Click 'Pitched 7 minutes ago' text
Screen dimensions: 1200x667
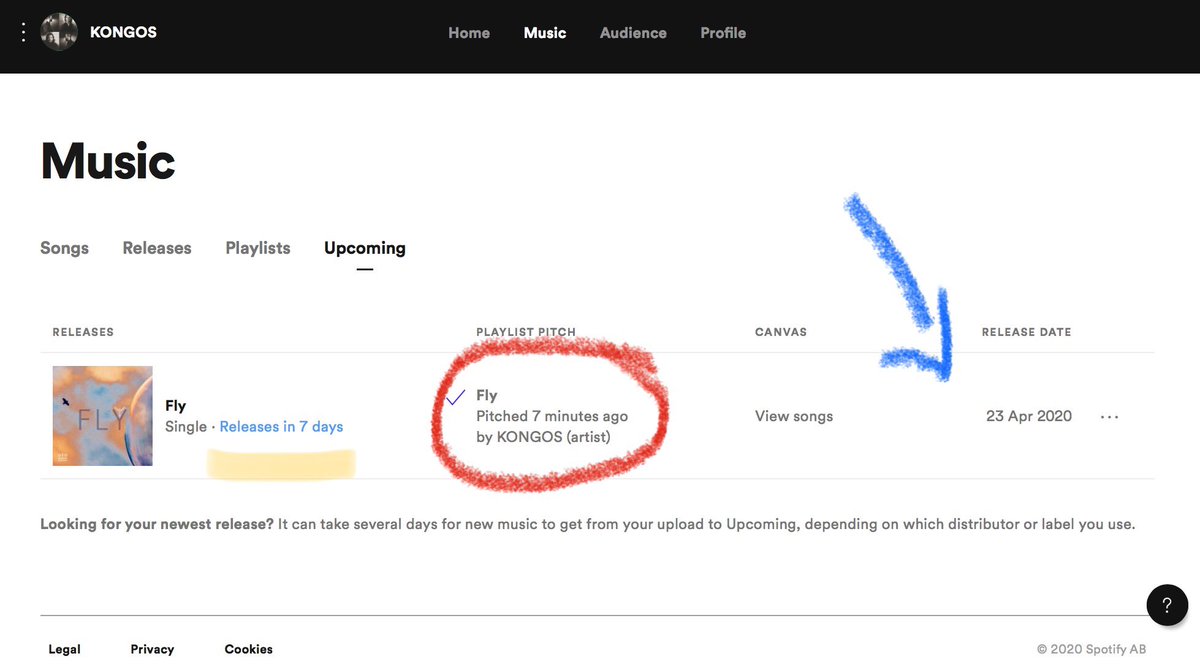[x=552, y=416]
